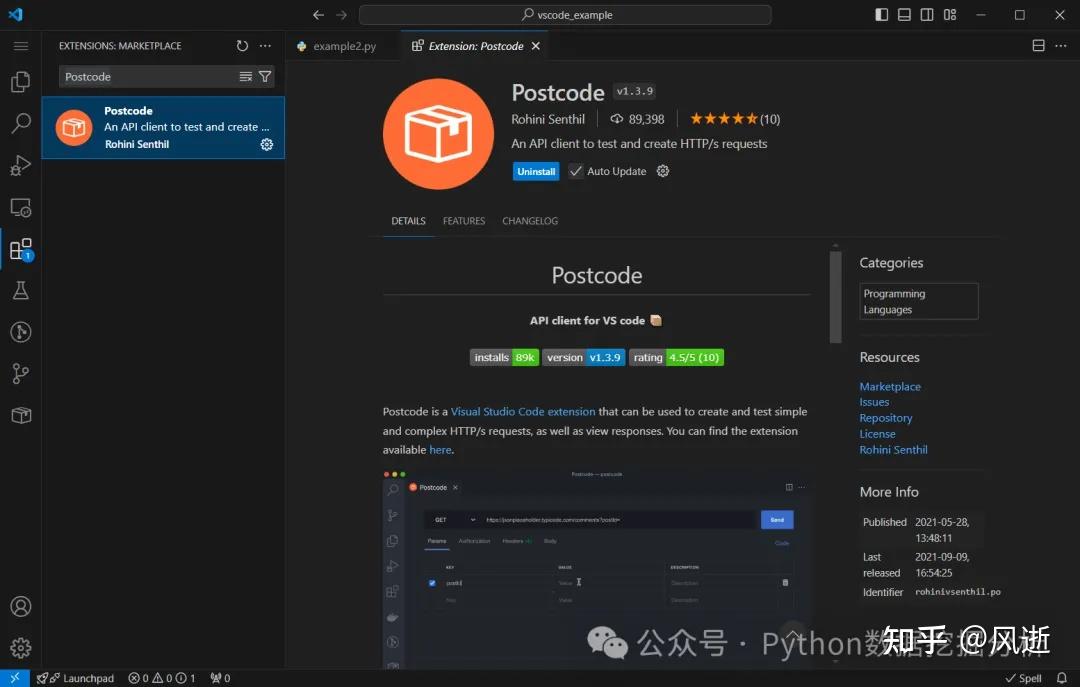Click the version v1.3.9 badge
Screen dimensions: 1080x687
pos(583,358)
